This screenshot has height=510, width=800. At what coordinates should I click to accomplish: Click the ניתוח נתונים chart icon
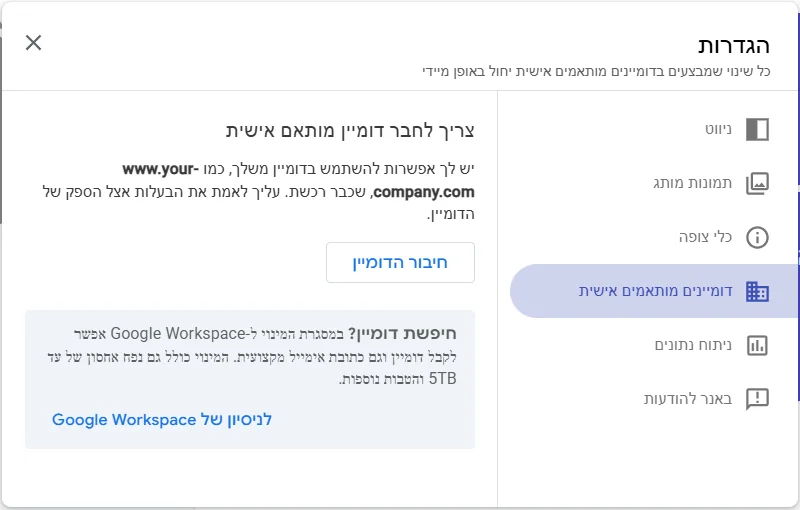[x=757, y=345]
